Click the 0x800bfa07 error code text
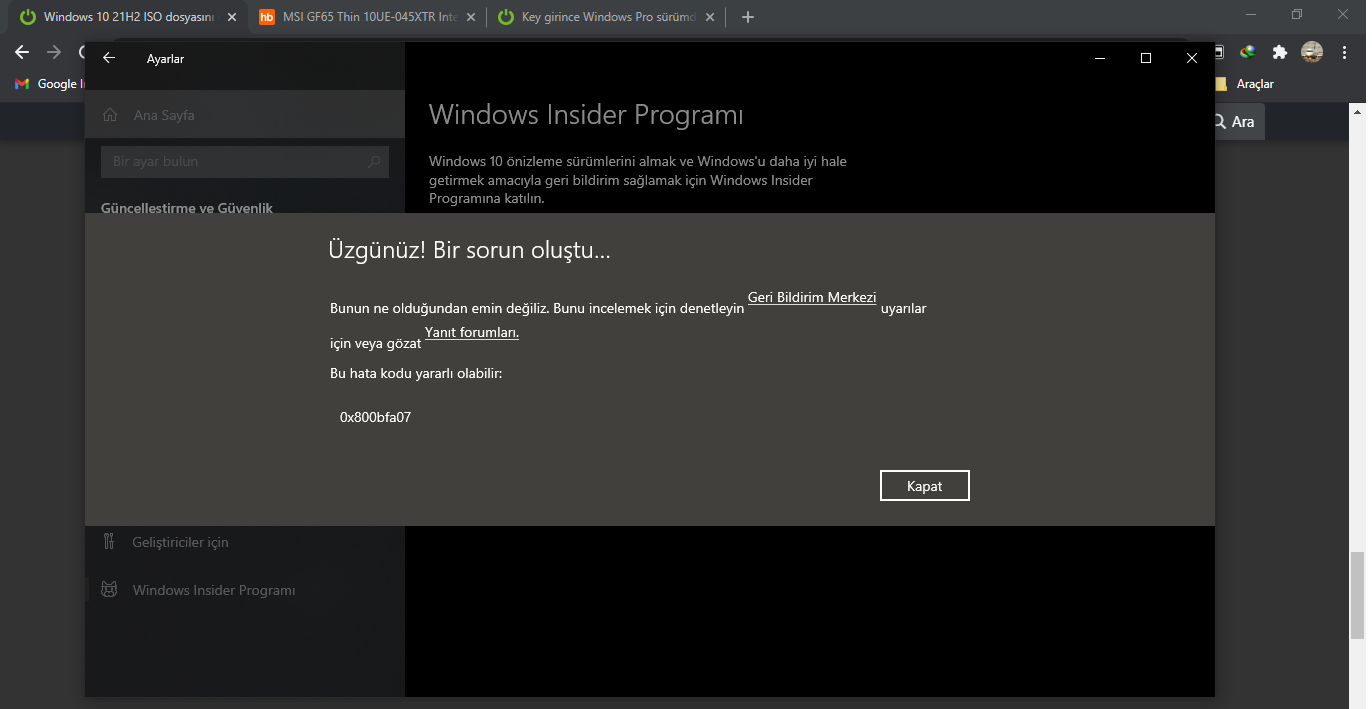Viewport: 1372px width, 709px height. point(375,417)
